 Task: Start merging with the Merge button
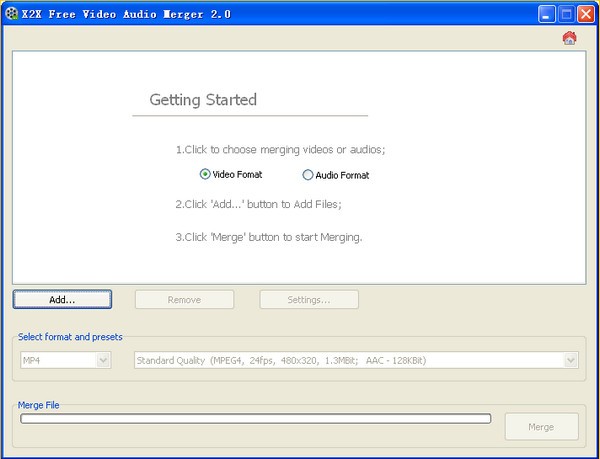point(541,426)
